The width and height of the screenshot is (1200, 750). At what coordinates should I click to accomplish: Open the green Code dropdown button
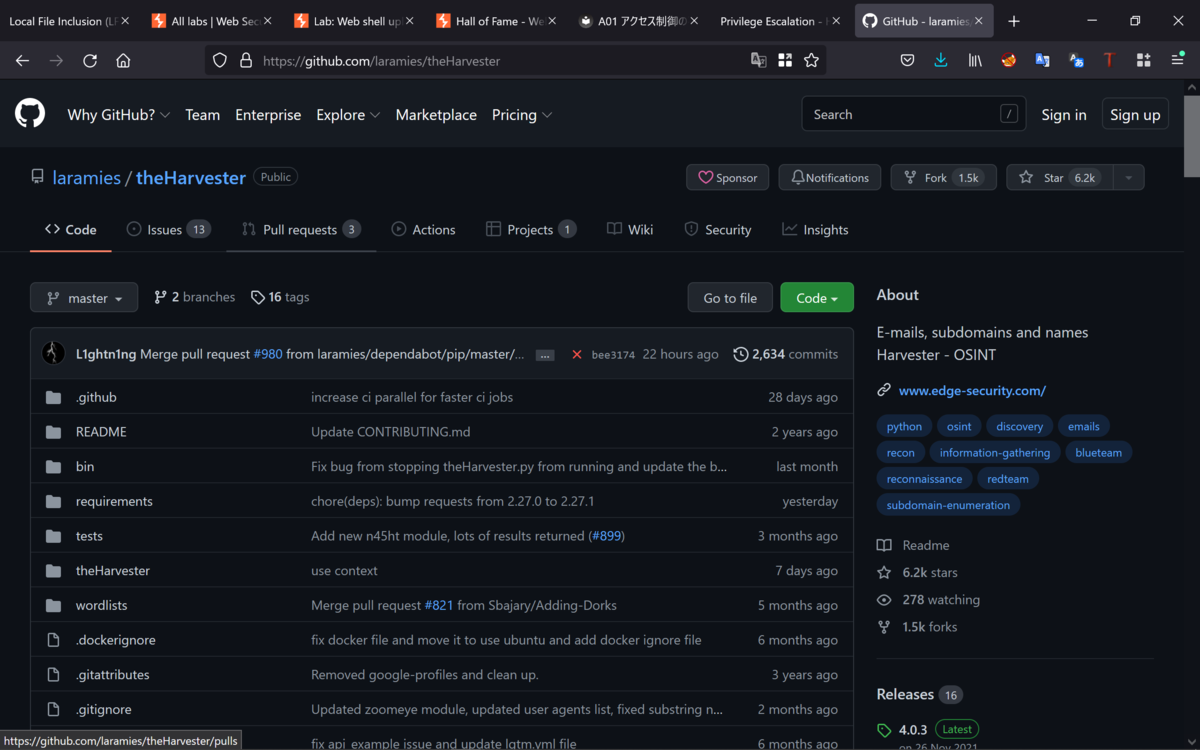click(x=817, y=298)
